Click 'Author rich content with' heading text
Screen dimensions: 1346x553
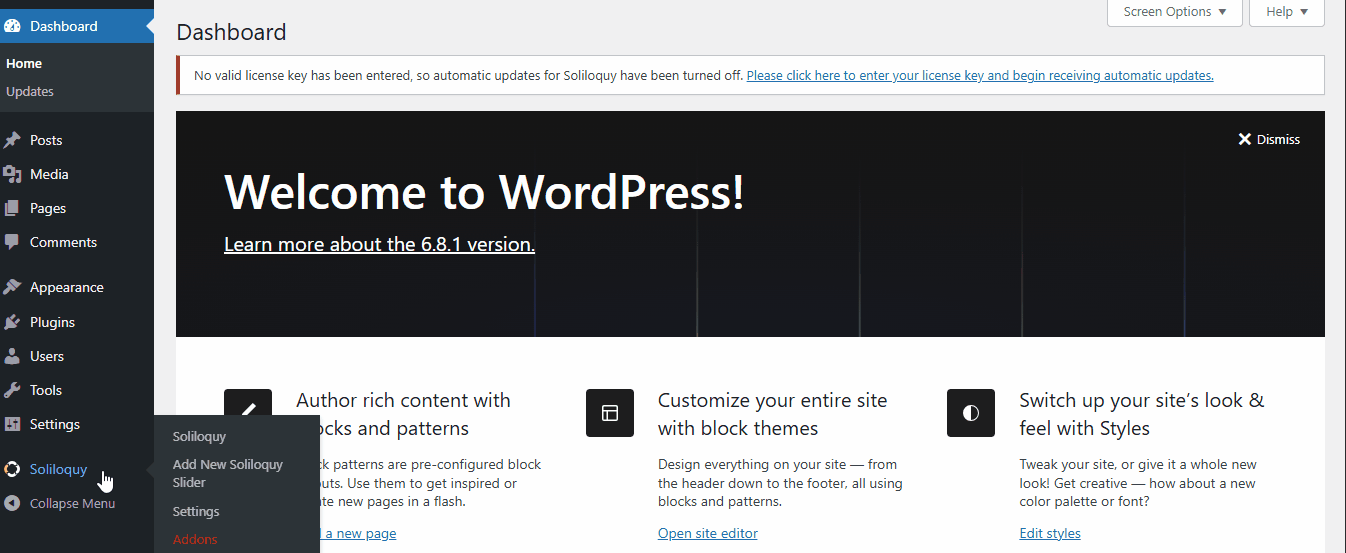tap(403, 400)
